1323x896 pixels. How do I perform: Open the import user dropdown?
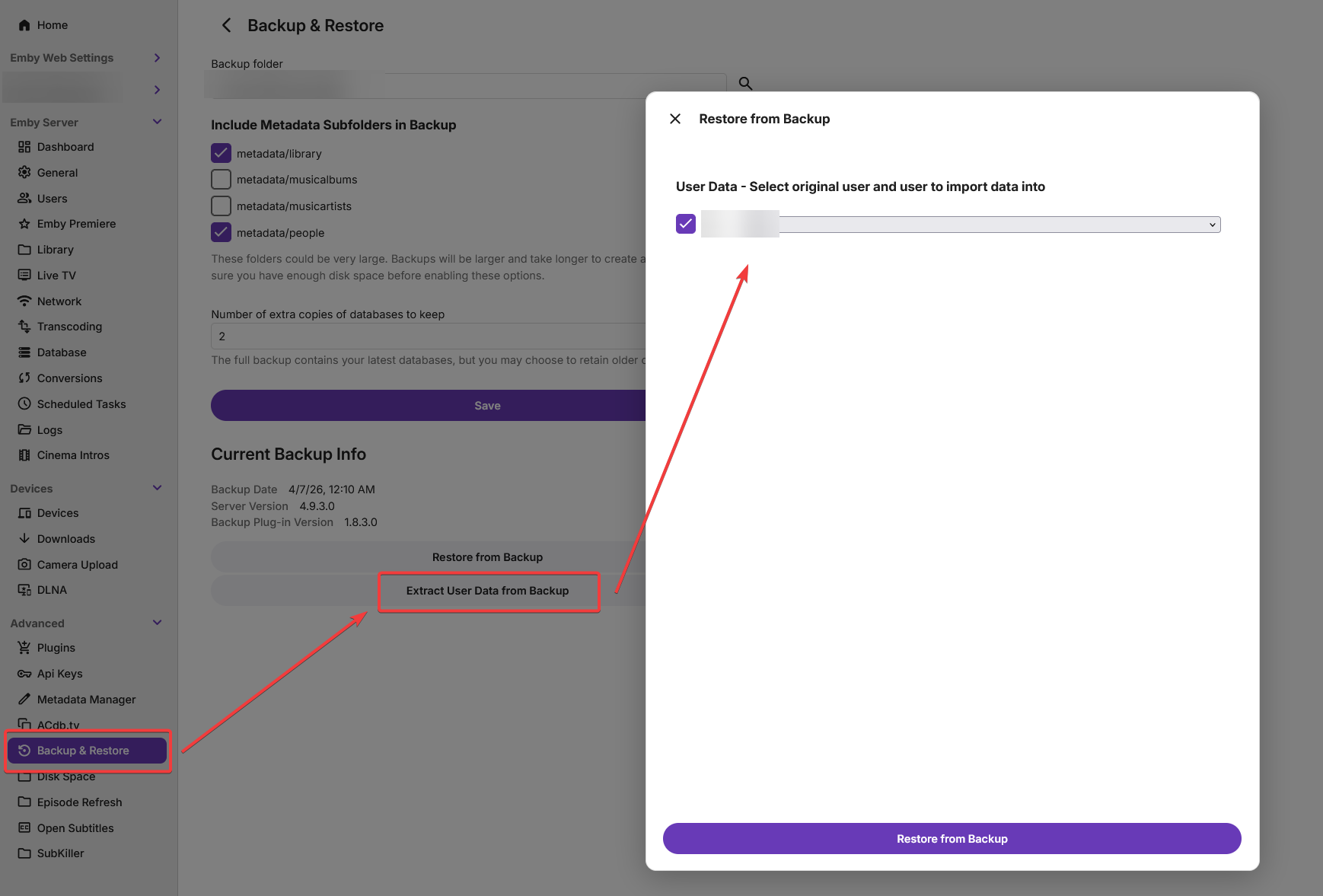coord(999,225)
